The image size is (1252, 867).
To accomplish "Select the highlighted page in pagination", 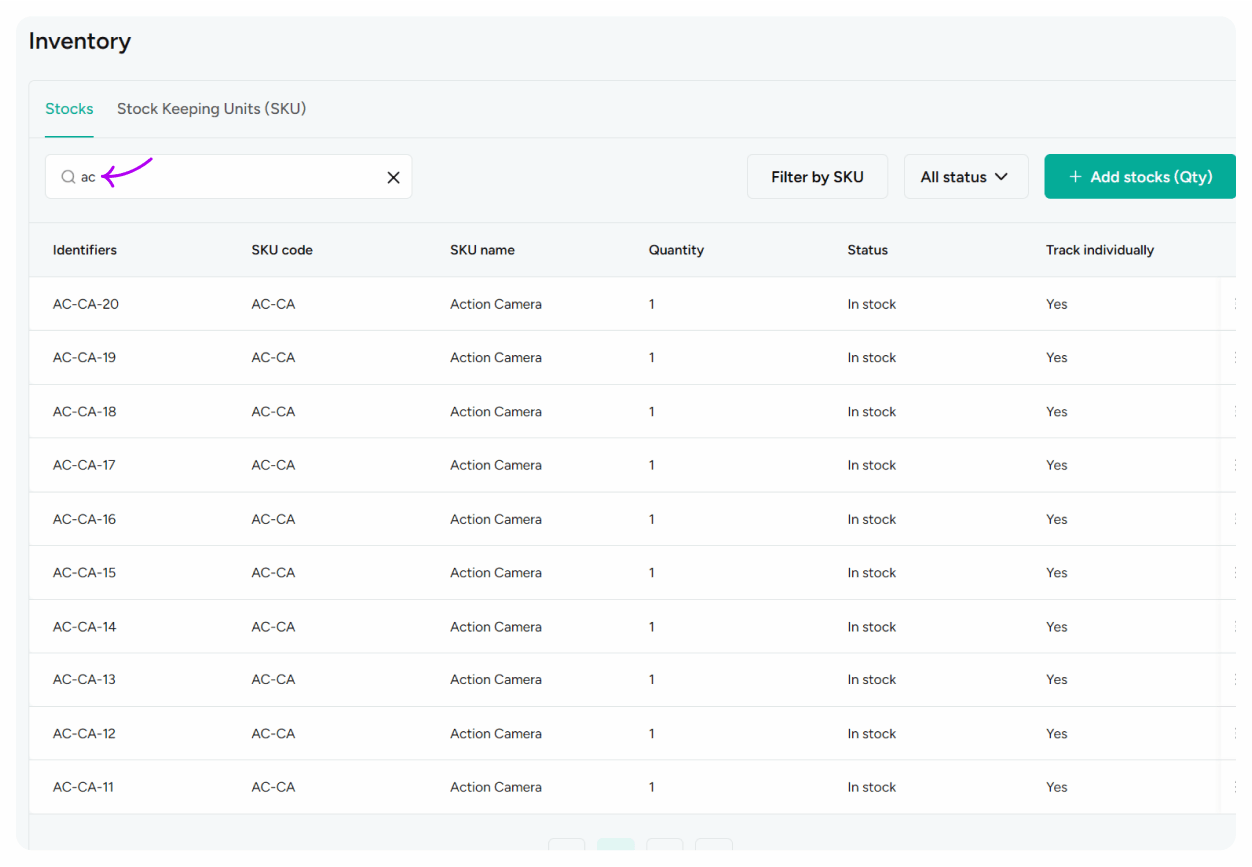I will tap(616, 852).
